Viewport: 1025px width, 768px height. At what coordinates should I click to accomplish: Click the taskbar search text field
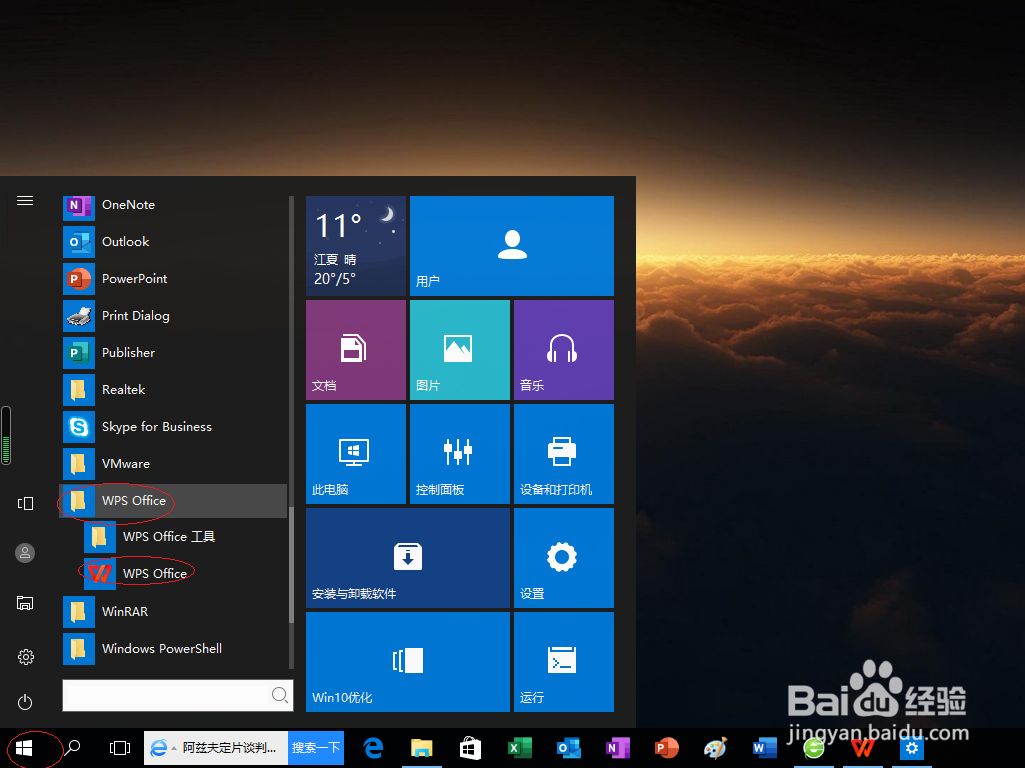click(x=216, y=748)
